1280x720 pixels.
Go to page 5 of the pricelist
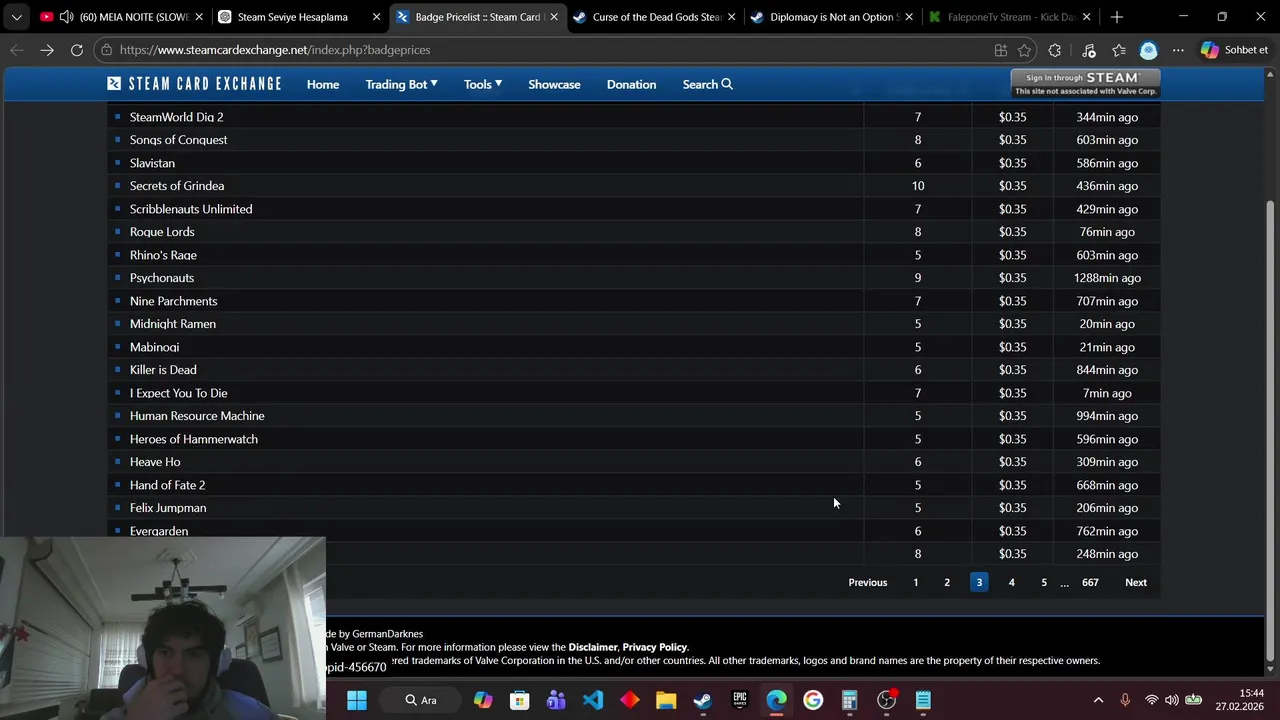click(1043, 582)
